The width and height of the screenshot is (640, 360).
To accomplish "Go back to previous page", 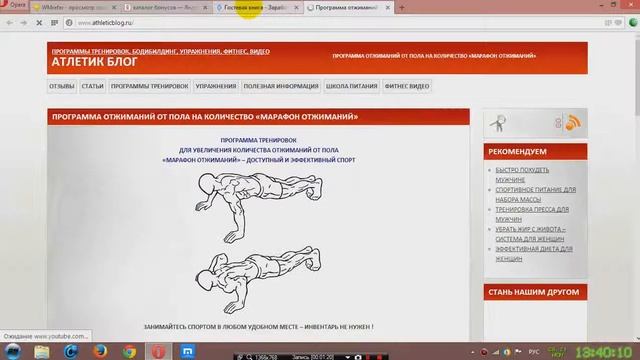I will (x=9, y=23).
